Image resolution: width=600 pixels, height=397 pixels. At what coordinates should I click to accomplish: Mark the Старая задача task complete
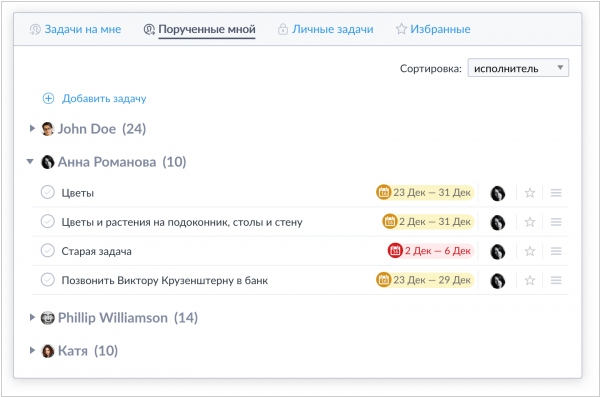point(47,251)
